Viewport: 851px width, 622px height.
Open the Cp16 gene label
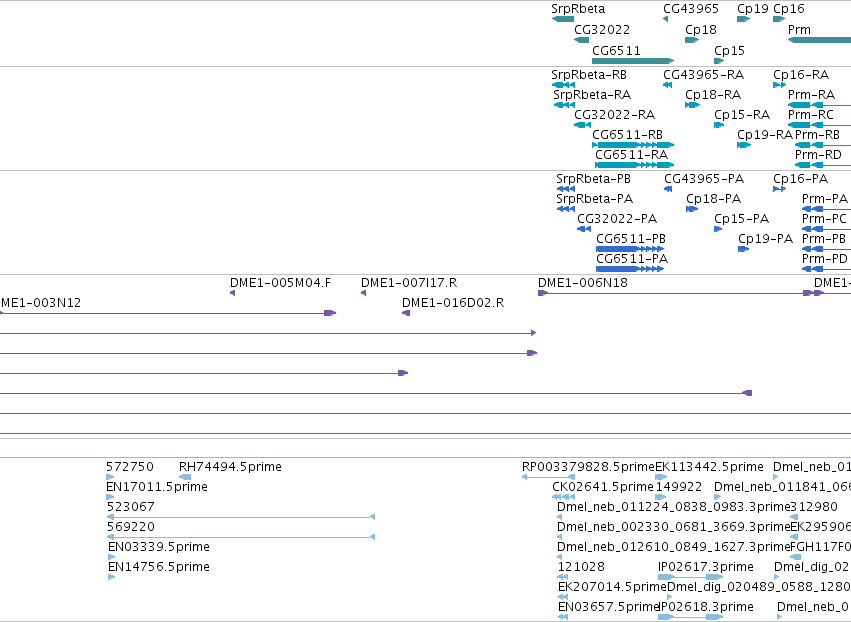(789, 9)
